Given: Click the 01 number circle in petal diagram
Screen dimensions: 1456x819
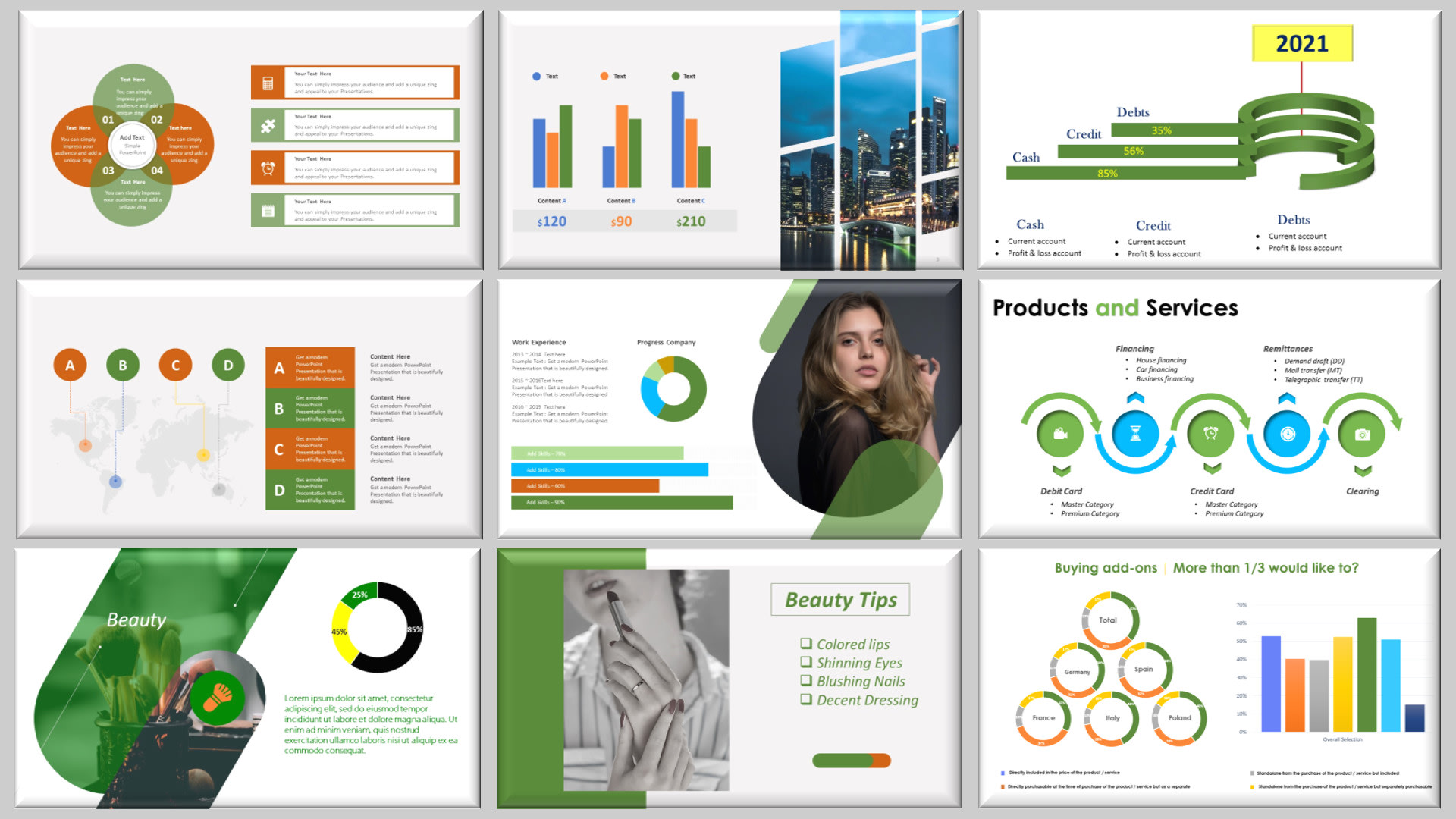Looking at the screenshot, I should [108, 120].
